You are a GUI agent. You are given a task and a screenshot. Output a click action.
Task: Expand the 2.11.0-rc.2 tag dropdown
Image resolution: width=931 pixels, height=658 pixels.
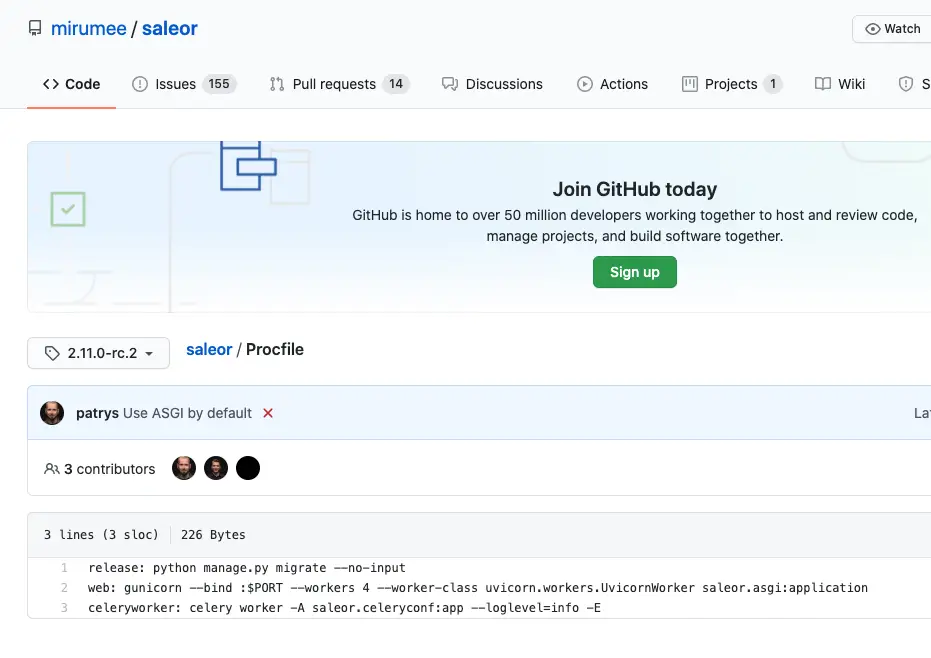coord(99,353)
